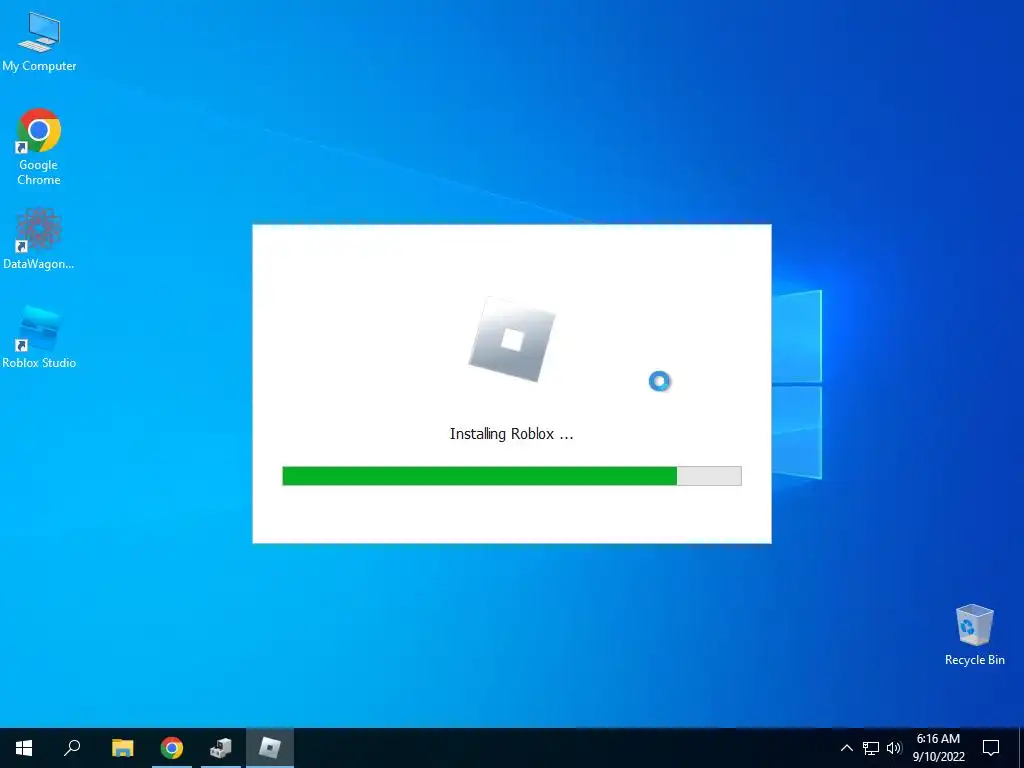Viewport: 1024px width, 768px height.
Task: Select the Recycle Bin icon
Action: (974, 635)
